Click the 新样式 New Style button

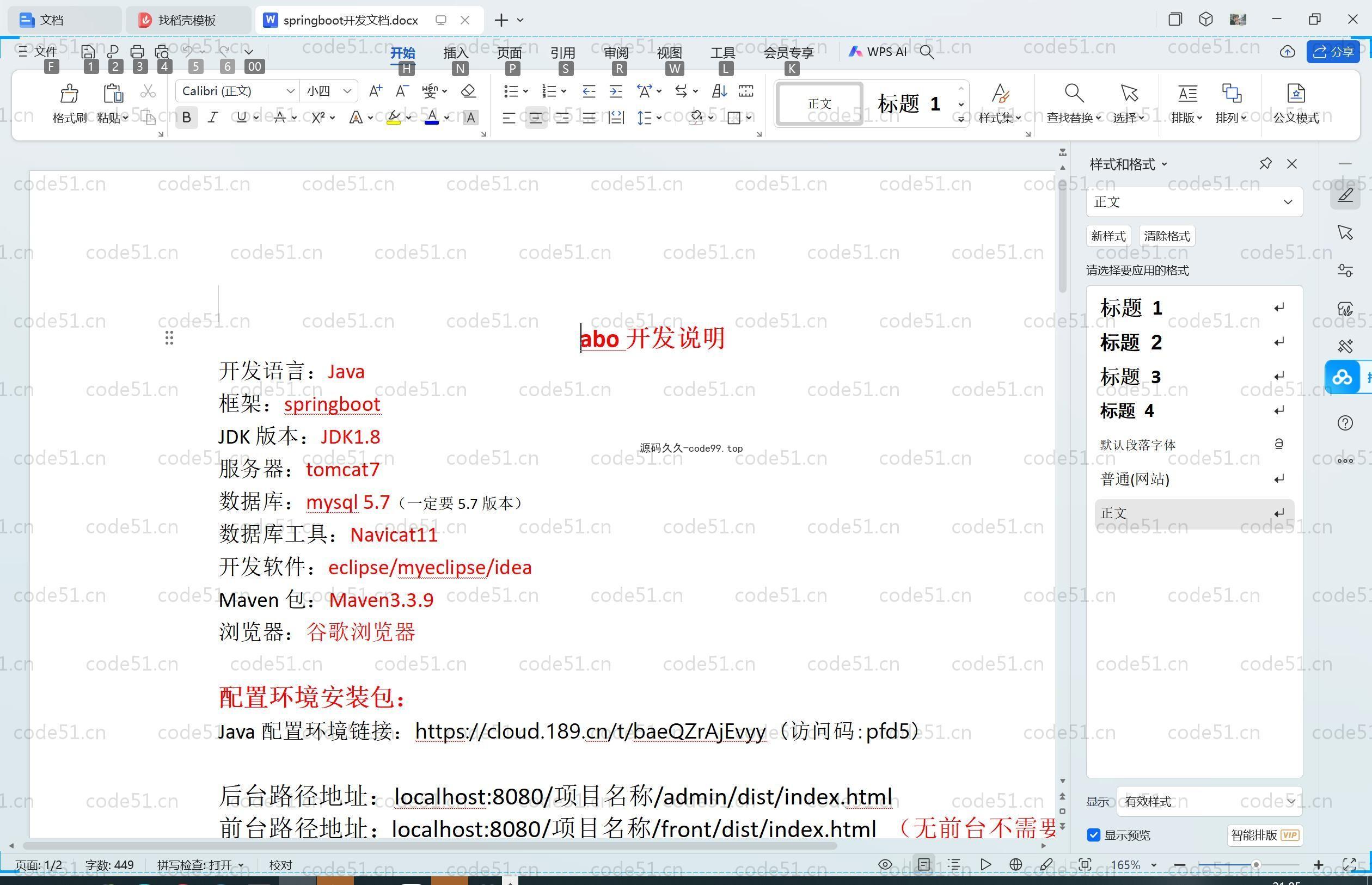click(x=1108, y=236)
